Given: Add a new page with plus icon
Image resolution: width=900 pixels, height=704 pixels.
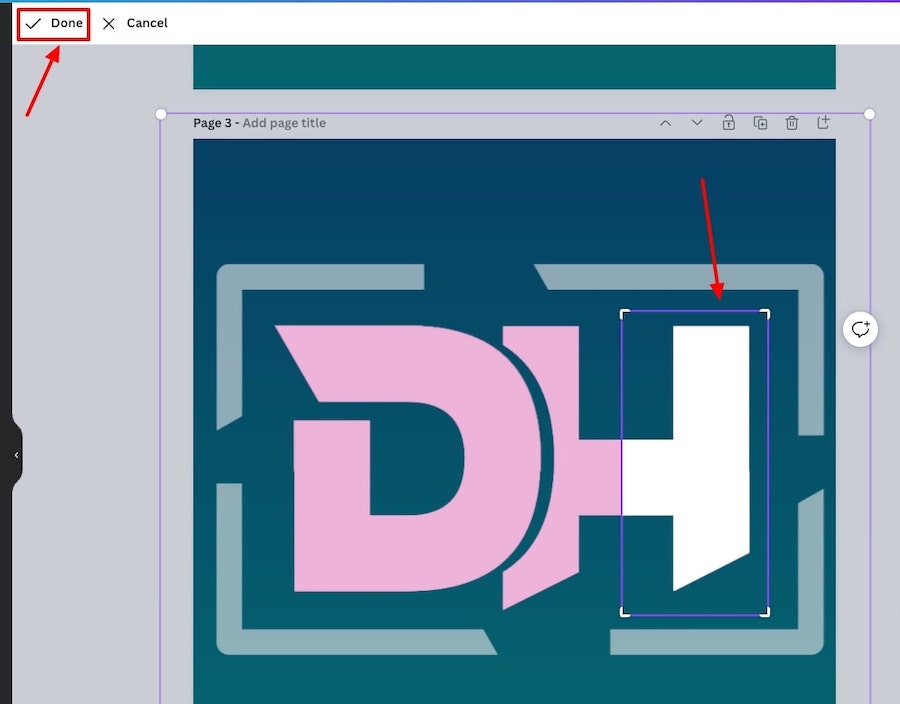Looking at the screenshot, I should (824, 123).
